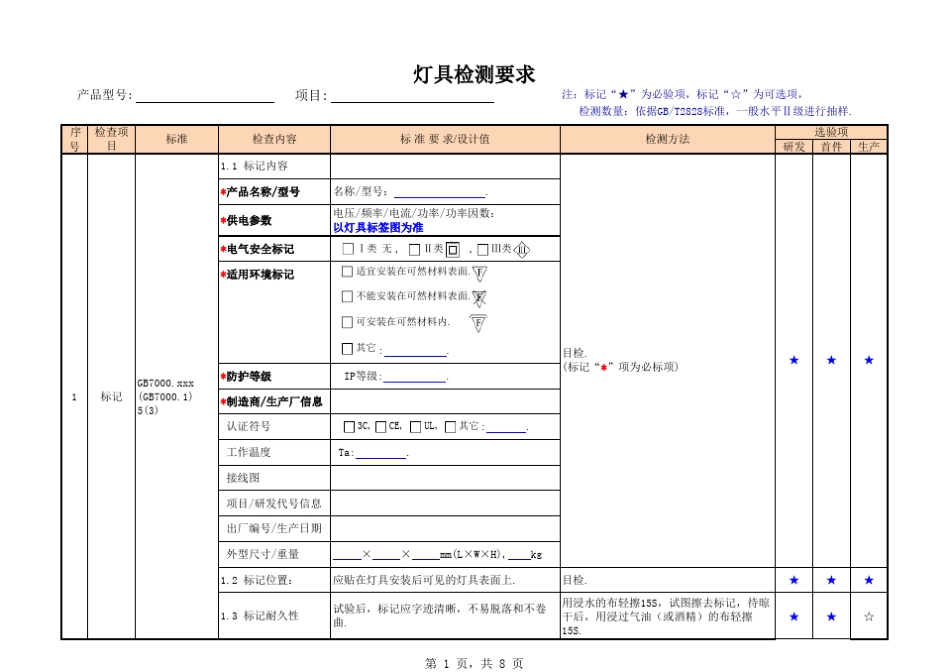Click the 产品名称/型号 cell
Screen dimensions: 950x672
click(x=274, y=192)
